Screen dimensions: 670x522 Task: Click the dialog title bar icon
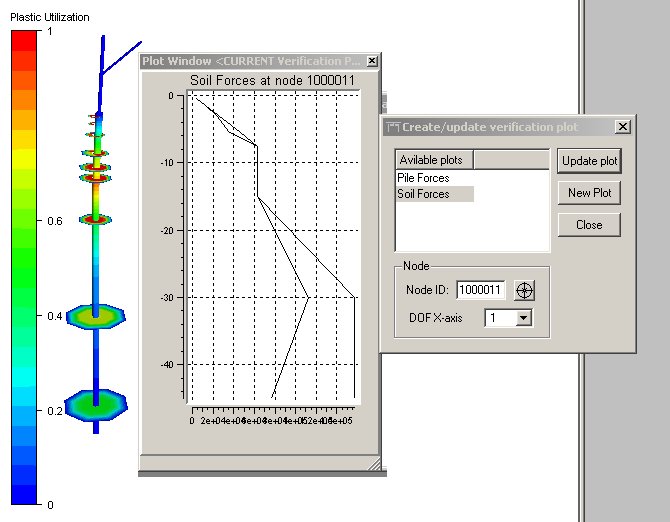coord(393,127)
